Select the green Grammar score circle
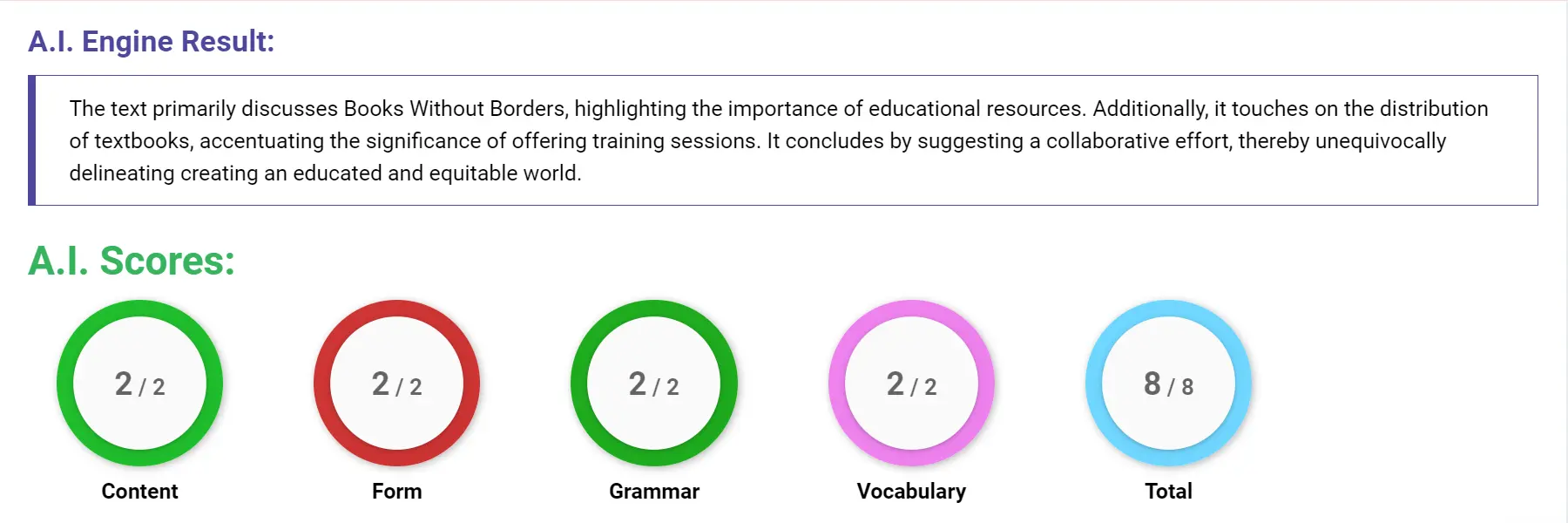 (653, 384)
